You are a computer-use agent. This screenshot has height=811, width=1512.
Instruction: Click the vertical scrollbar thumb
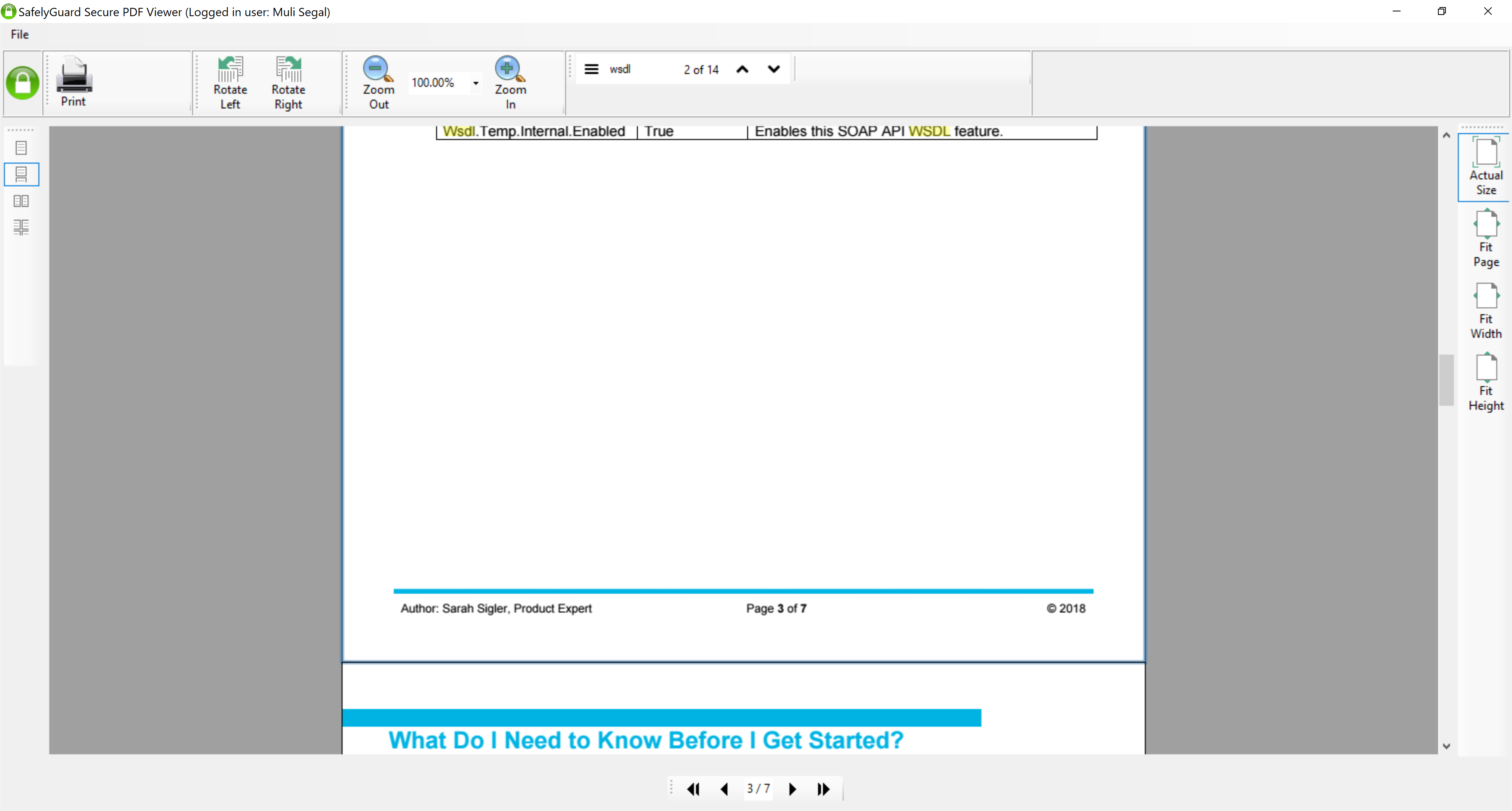(1446, 380)
